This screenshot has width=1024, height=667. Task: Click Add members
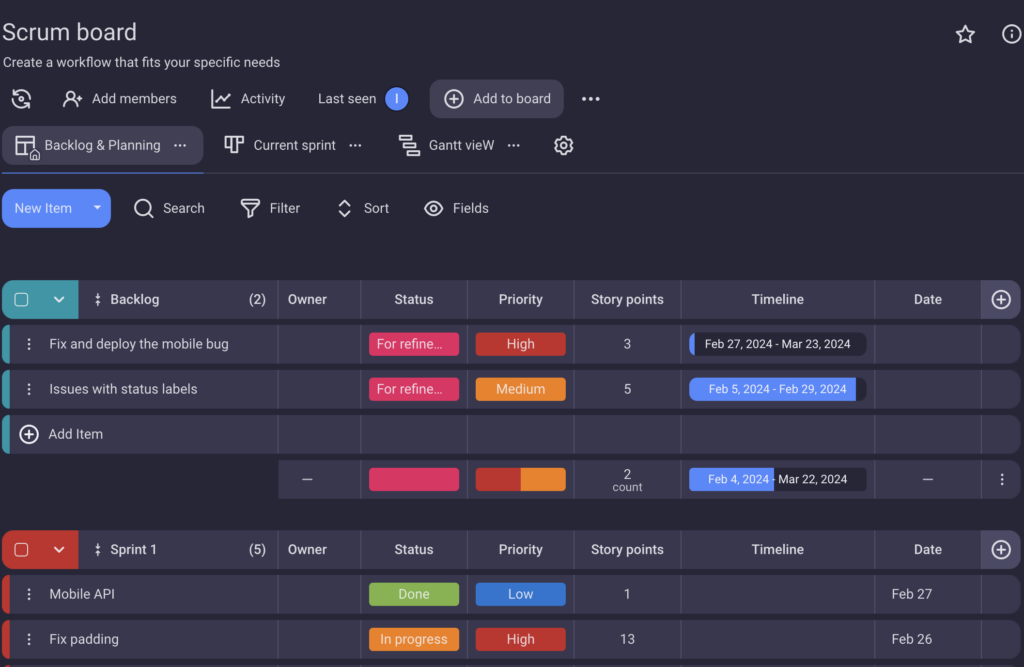pos(120,99)
